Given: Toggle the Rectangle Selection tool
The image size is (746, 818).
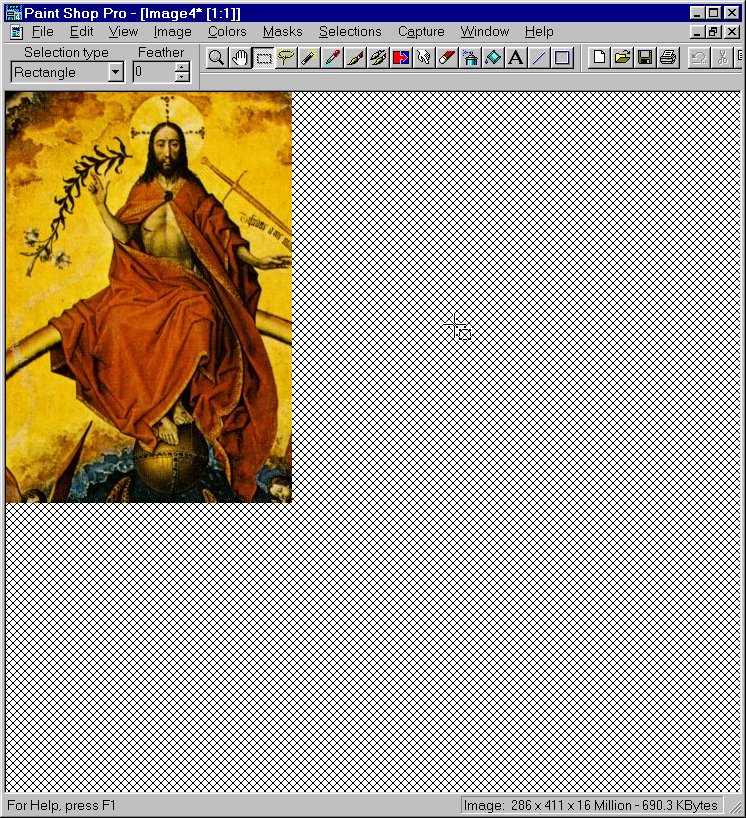Looking at the screenshot, I should point(263,58).
